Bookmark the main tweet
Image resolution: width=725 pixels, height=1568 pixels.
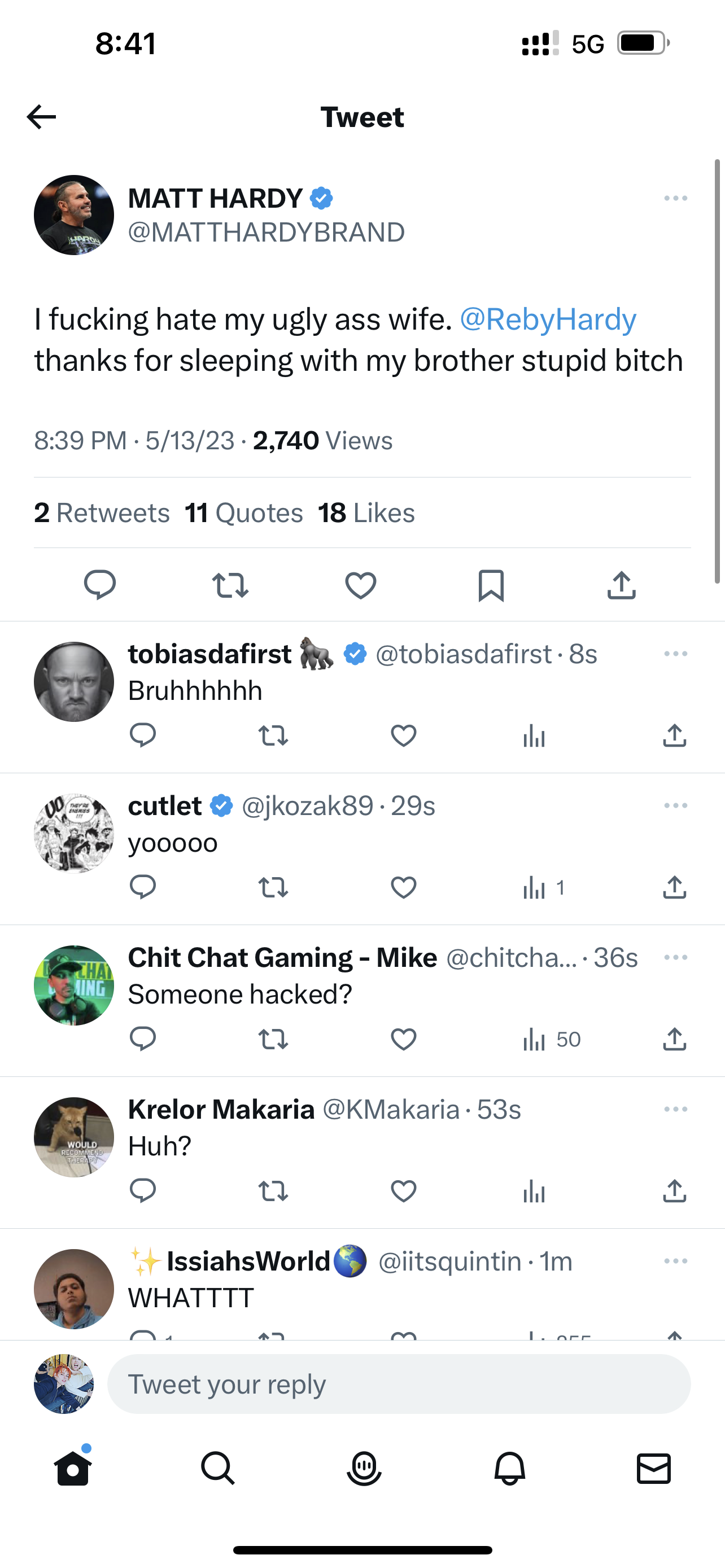pos(491,585)
